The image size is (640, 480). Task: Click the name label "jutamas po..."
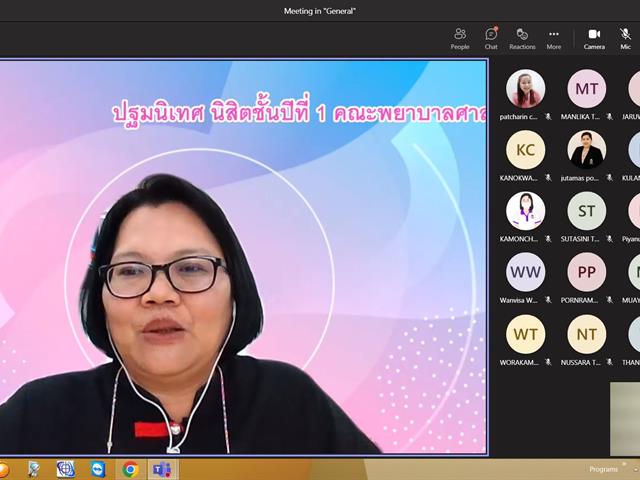pos(580,178)
